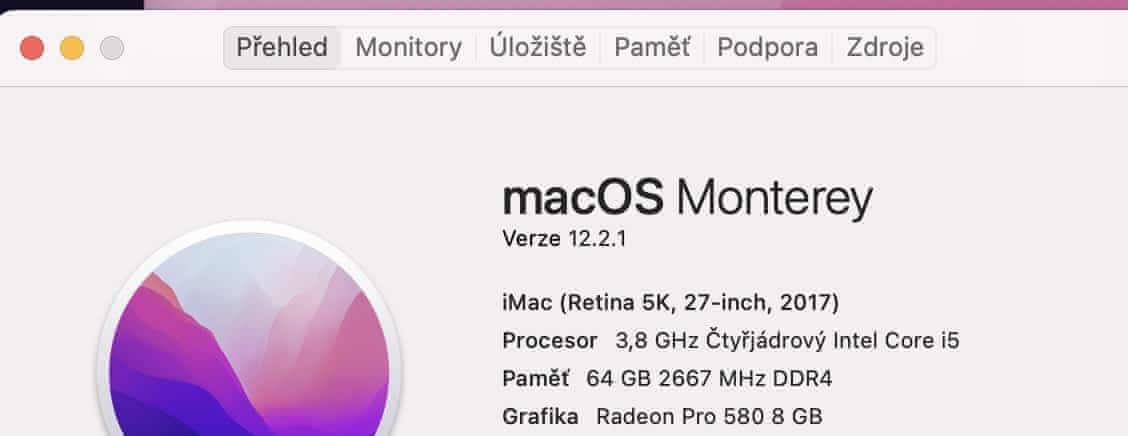Open the Podpora tab
1128x436 pixels.
tap(768, 47)
